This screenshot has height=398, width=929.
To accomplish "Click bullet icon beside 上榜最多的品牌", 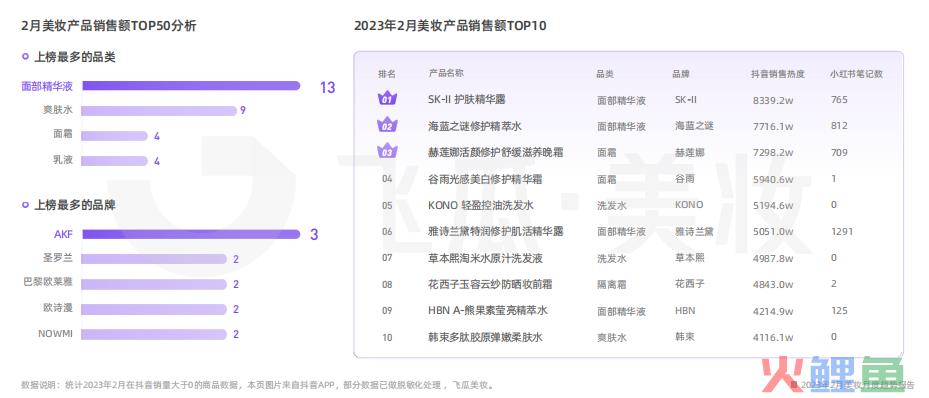I will 25,205.
